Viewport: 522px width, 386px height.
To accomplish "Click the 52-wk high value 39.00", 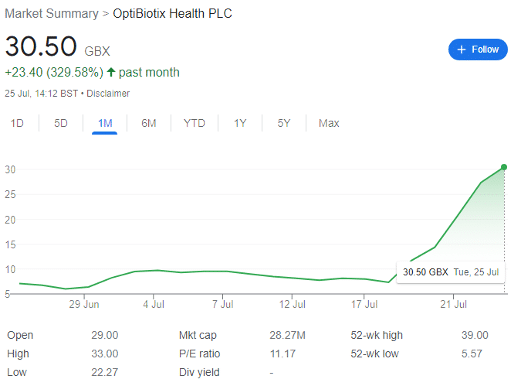I will pyautogui.click(x=475, y=335).
